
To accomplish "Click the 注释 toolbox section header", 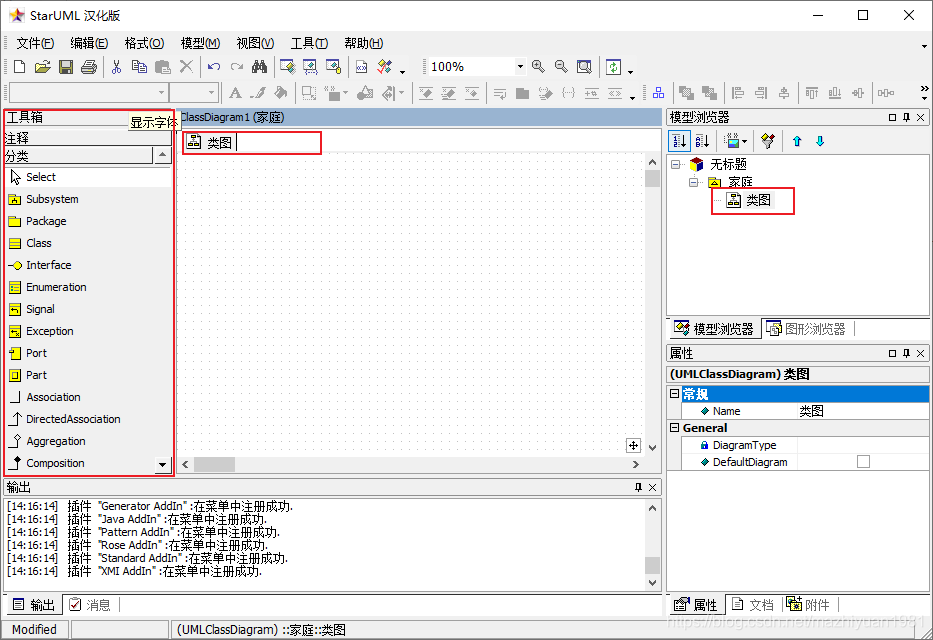I will [88, 139].
